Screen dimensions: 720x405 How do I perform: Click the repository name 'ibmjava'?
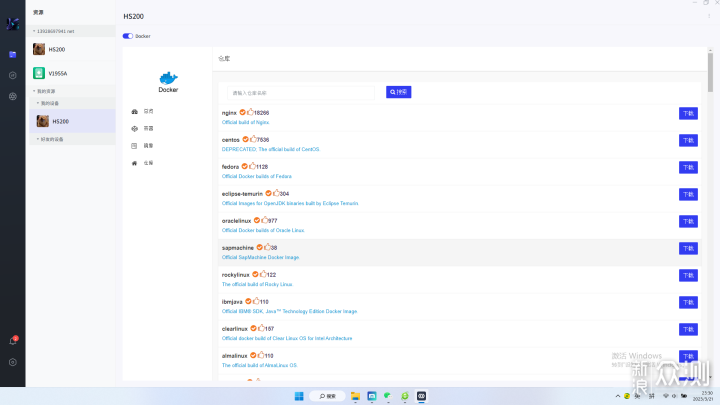click(x=232, y=302)
